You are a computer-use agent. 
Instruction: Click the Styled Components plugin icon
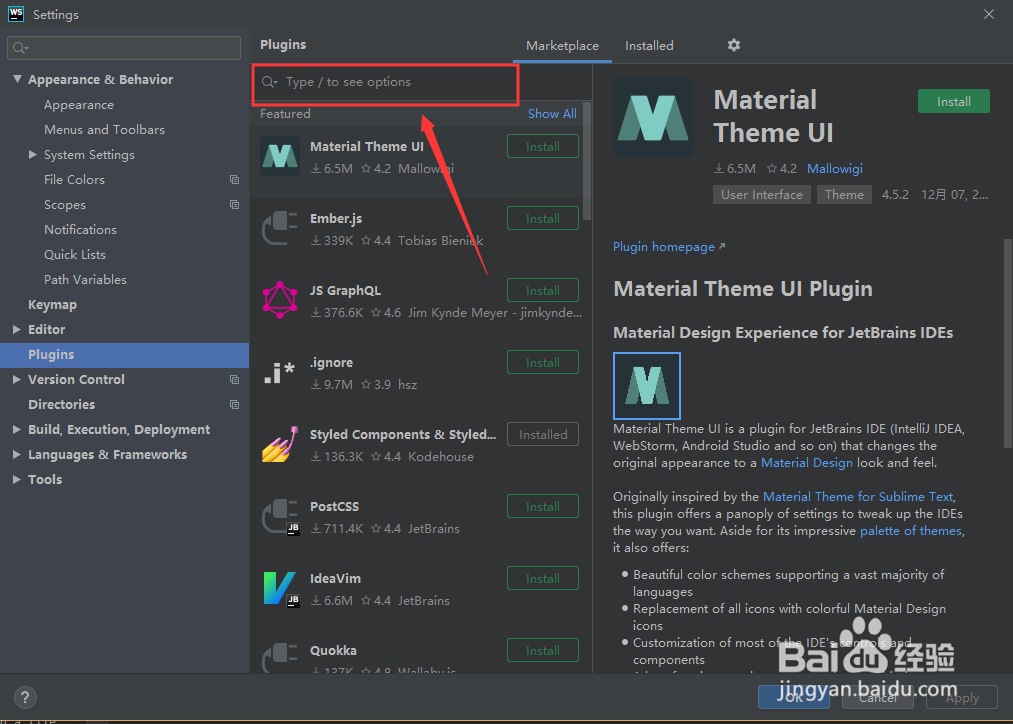[280, 444]
